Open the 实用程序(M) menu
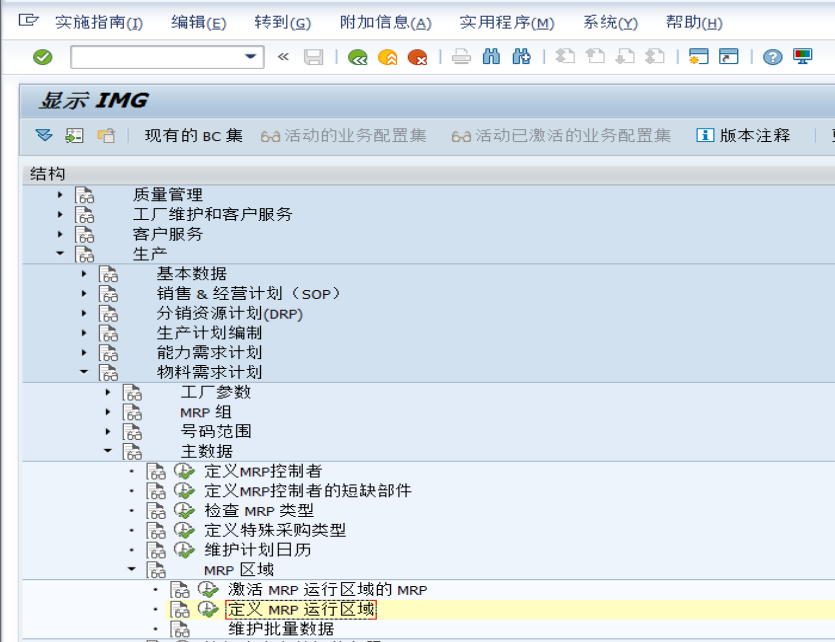This screenshot has width=835, height=642. [507, 22]
